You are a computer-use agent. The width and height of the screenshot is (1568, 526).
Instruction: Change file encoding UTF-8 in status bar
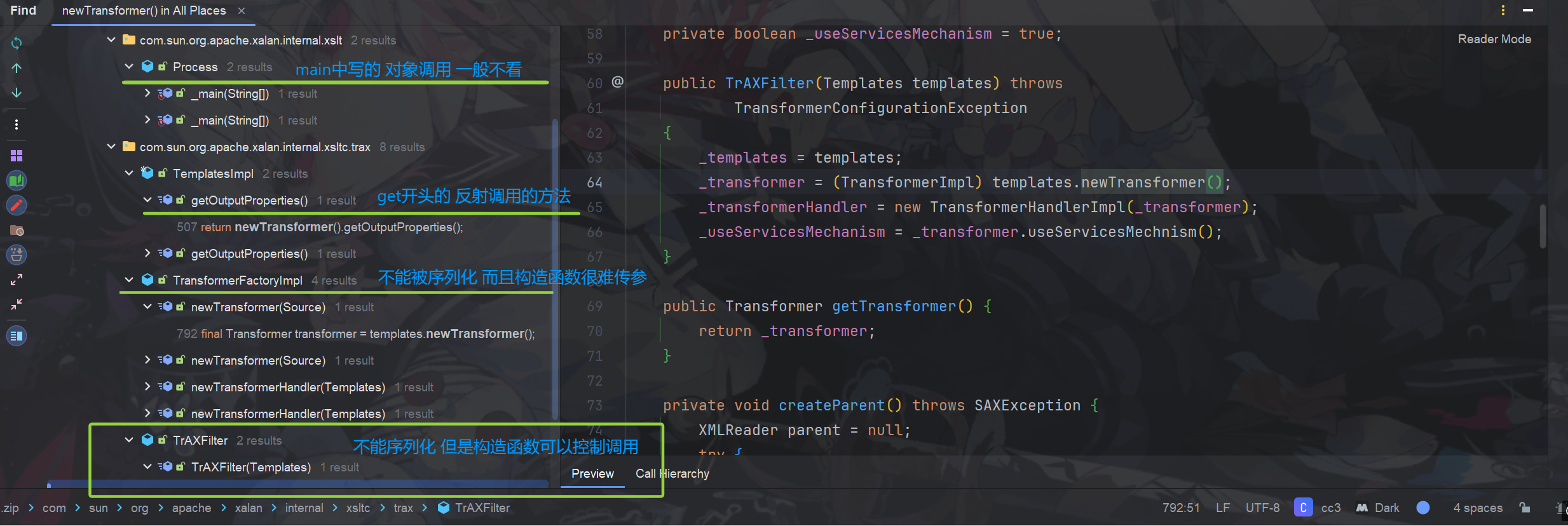[1262, 508]
